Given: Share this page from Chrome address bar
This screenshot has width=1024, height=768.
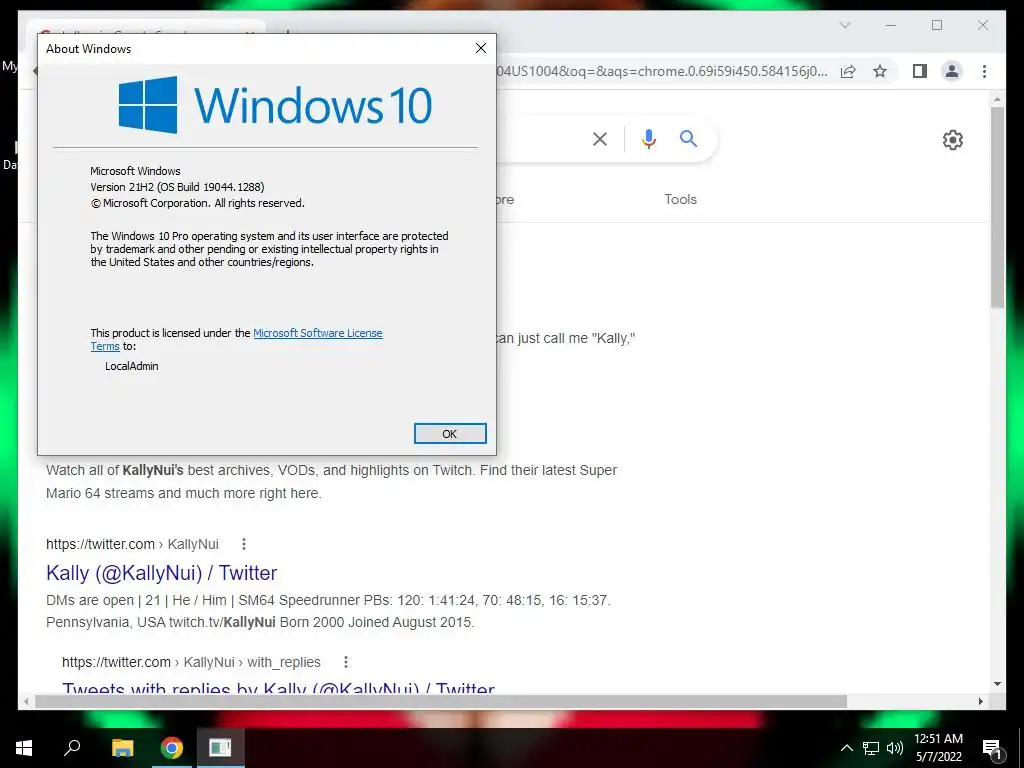Looking at the screenshot, I should pyautogui.click(x=848, y=71).
